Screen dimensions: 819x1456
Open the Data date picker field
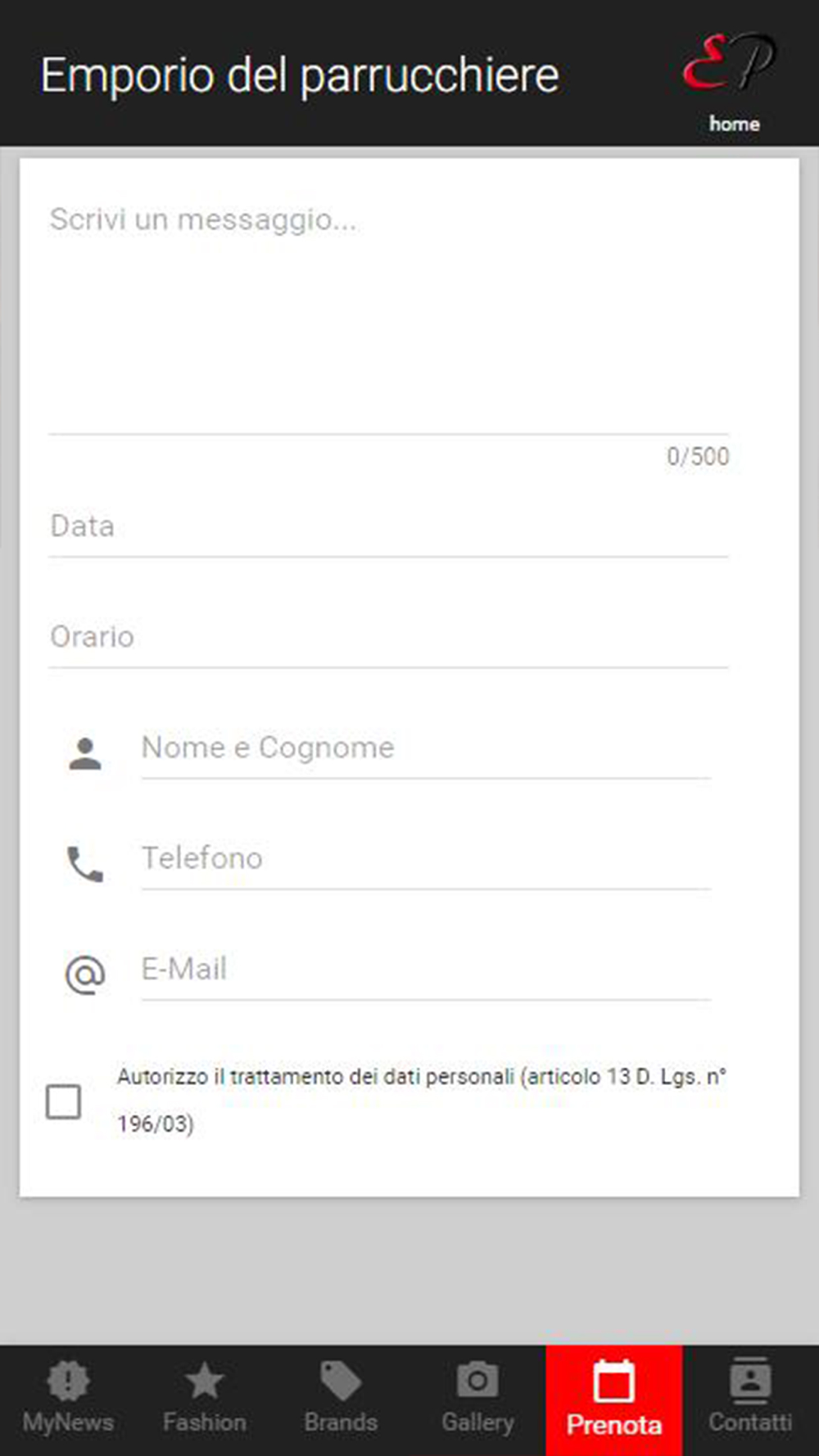(389, 527)
